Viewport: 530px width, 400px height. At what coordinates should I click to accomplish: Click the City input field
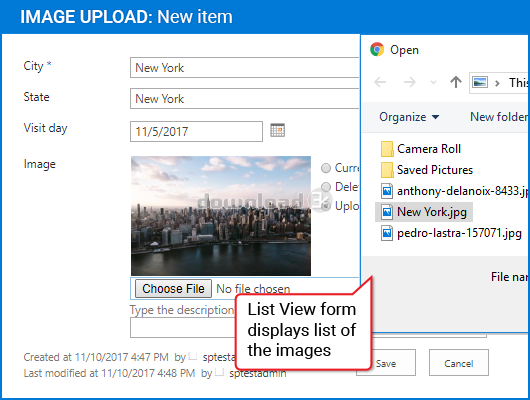(244, 68)
